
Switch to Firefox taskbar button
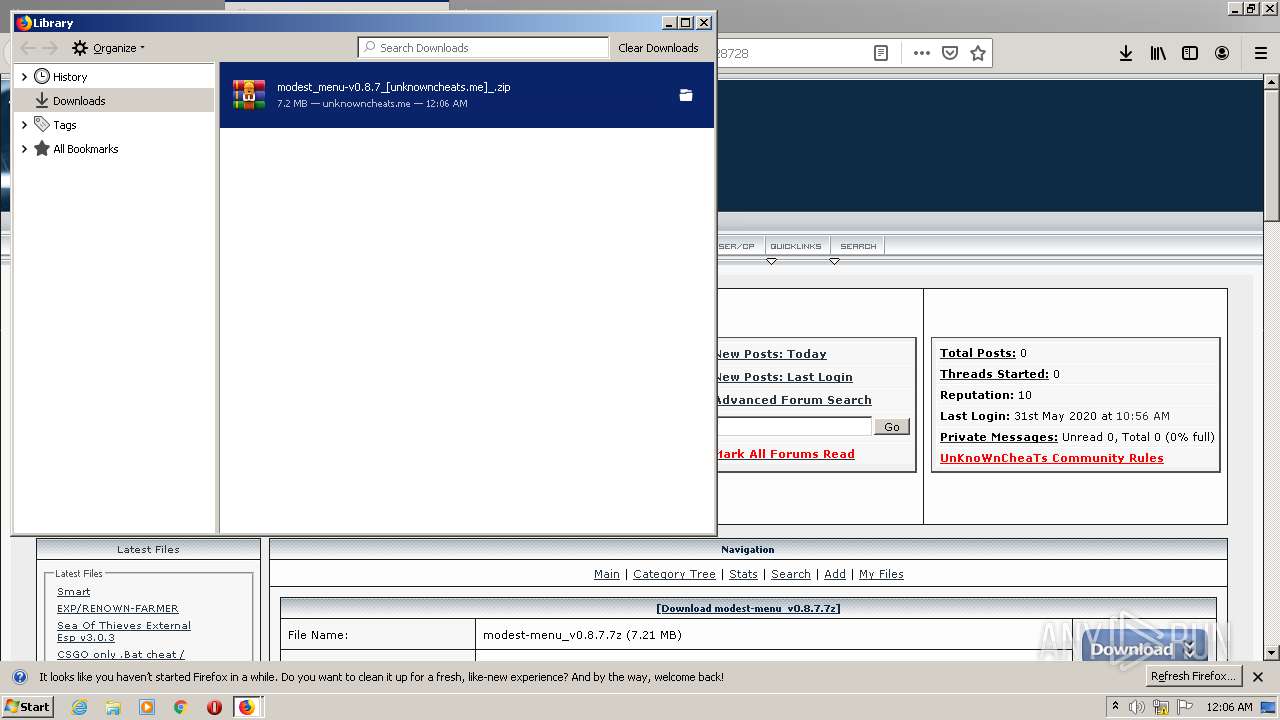(x=247, y=707)
